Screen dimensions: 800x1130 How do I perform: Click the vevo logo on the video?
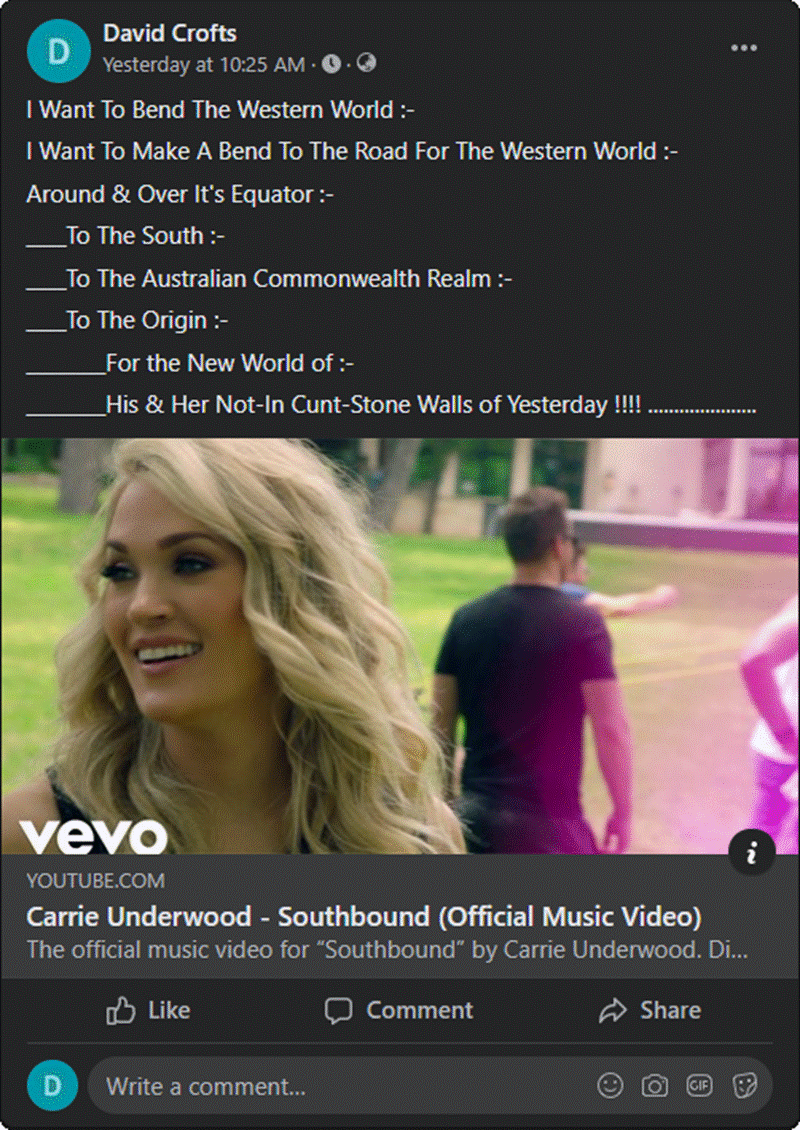pyautogui.click(x=94, y=836)
